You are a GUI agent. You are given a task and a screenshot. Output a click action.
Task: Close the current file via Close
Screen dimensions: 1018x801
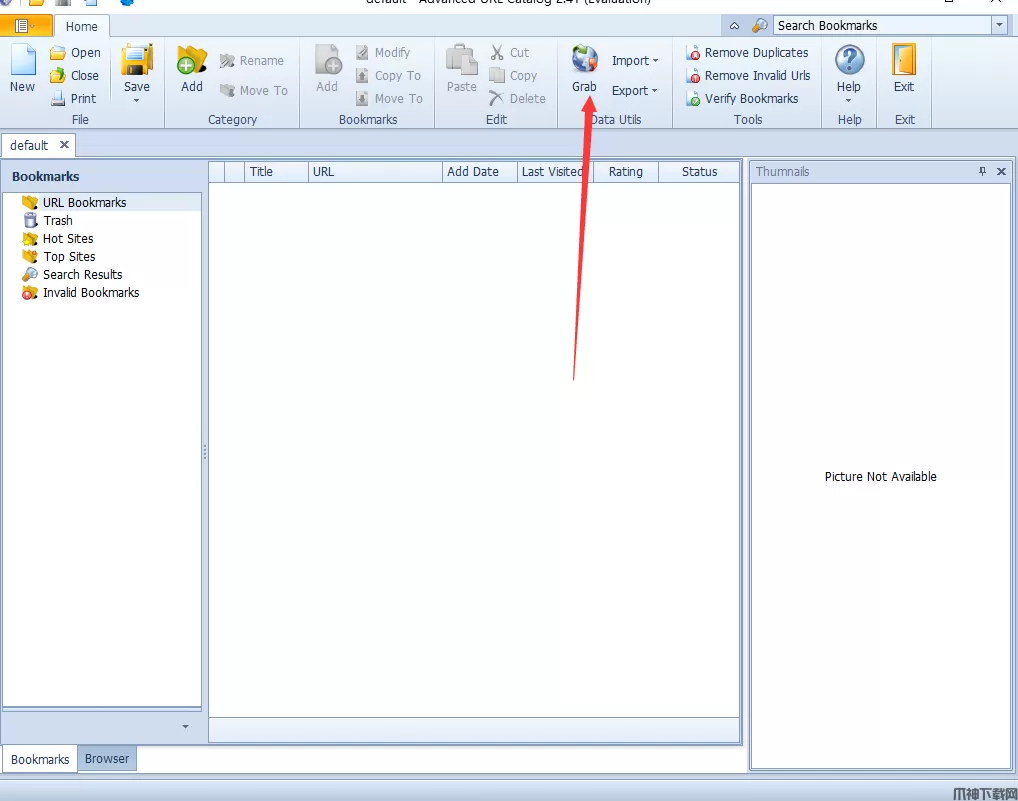[x=75, y=75]
